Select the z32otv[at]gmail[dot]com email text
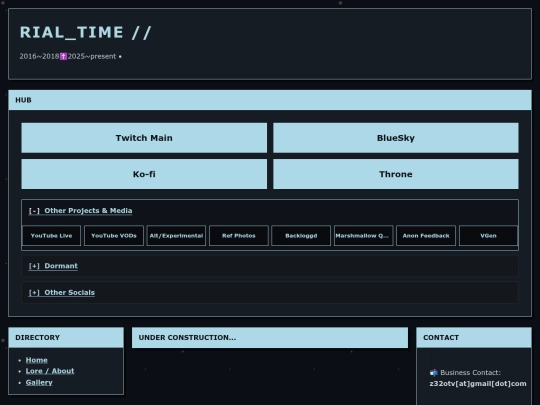Image resolution: width=540 pixels, height=405 pixels. 478,383
